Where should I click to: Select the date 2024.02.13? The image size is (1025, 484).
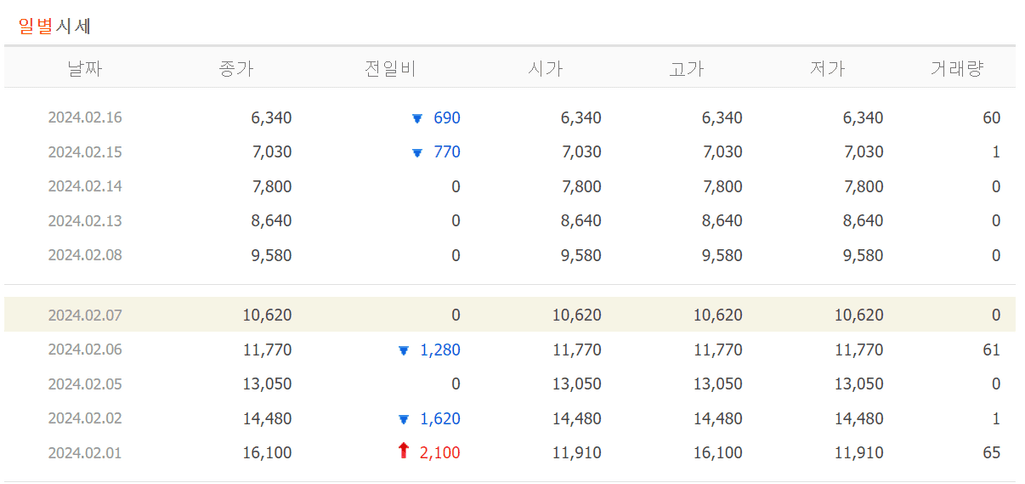click(x=85, y=220)
